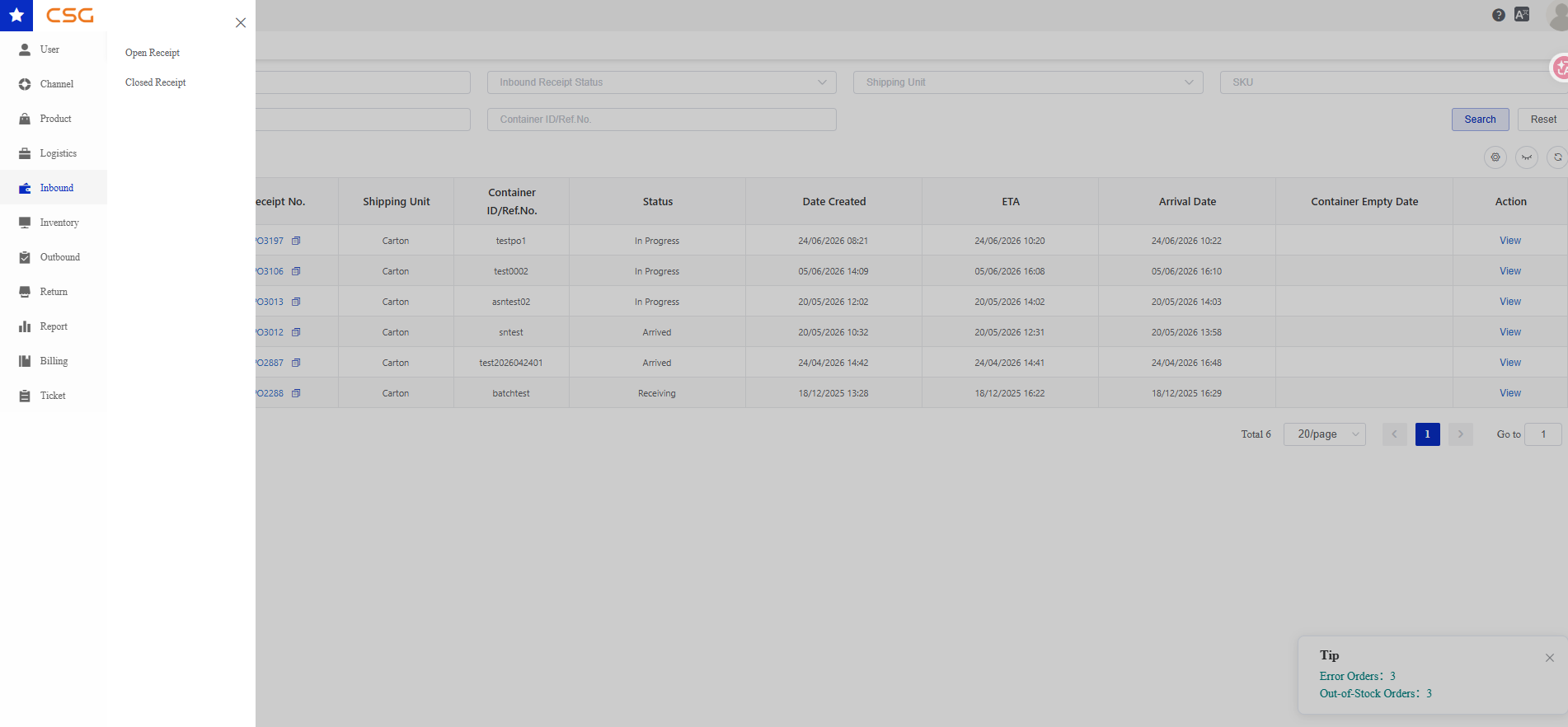
Task: Click the Error Orders link
Action: pyautogui.click(x=1358, y=676)
